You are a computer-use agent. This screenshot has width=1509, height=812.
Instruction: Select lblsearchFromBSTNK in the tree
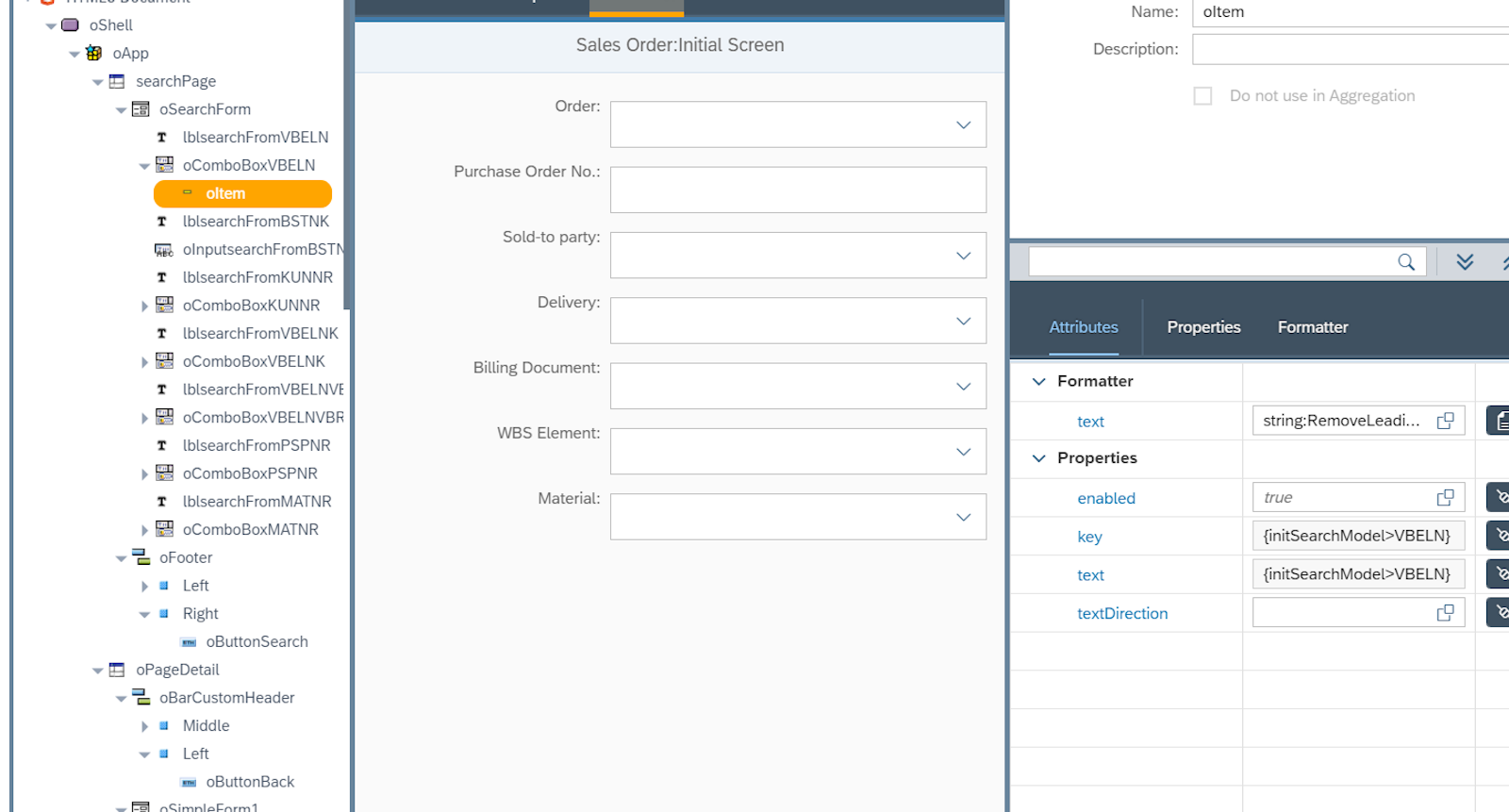(256, 222)
